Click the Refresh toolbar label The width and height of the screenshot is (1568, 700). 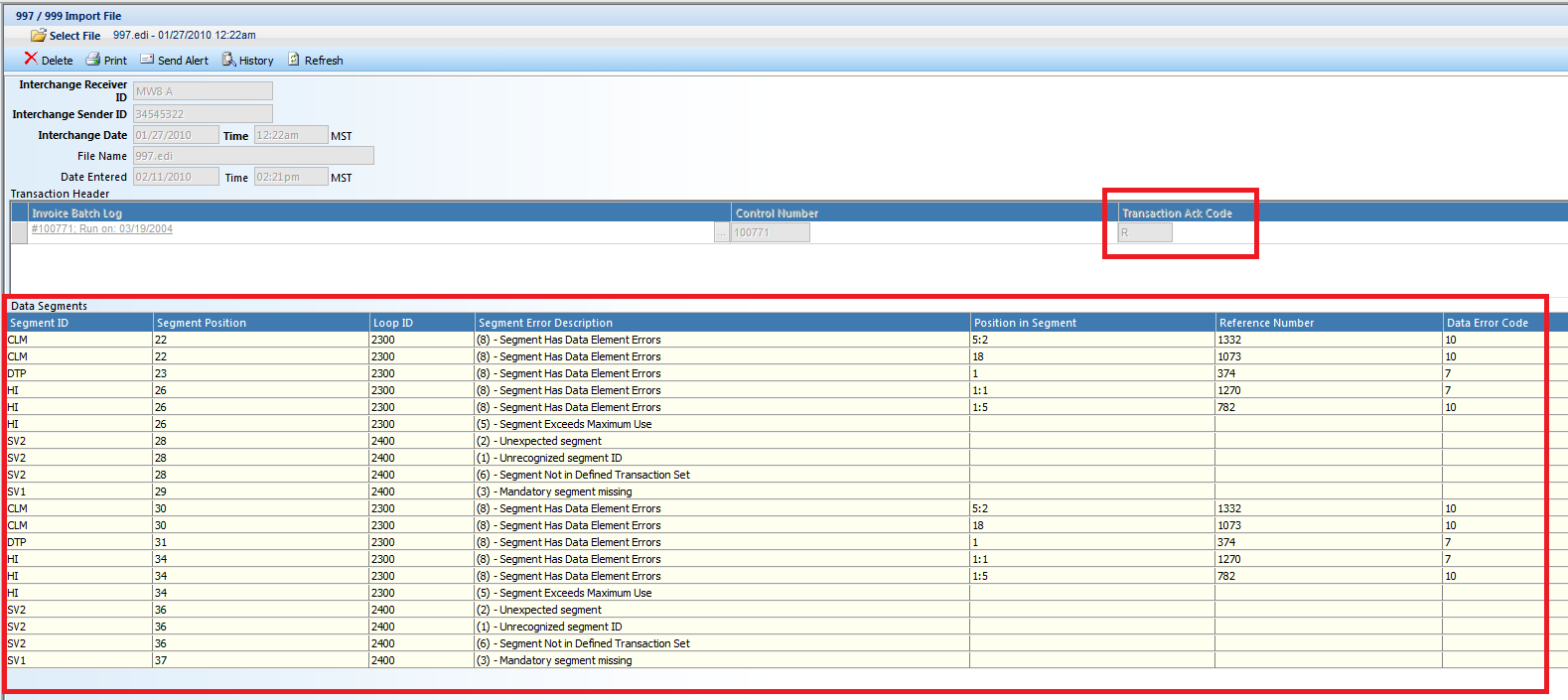coord(324,61)
